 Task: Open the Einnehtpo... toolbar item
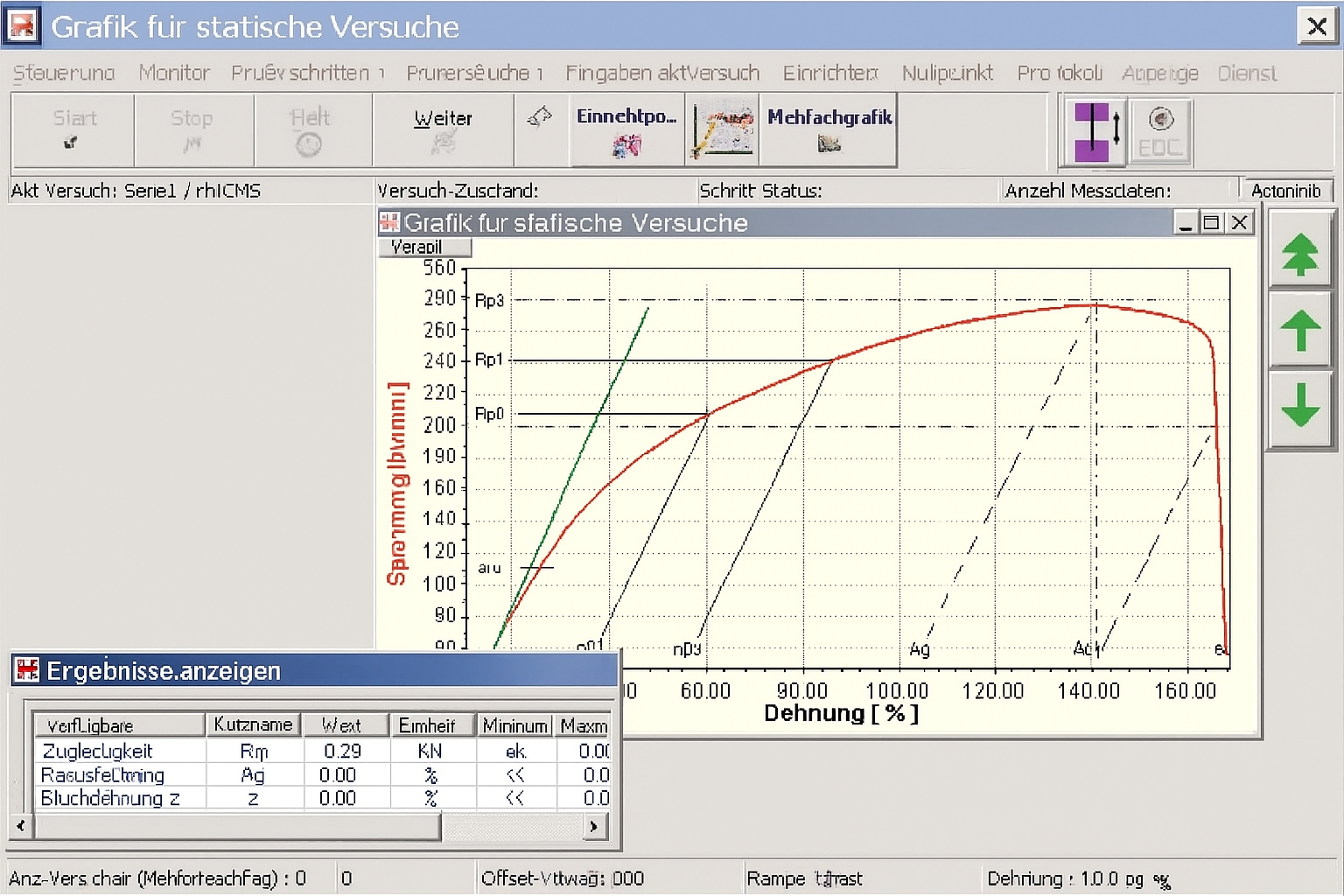click(626, 129)
